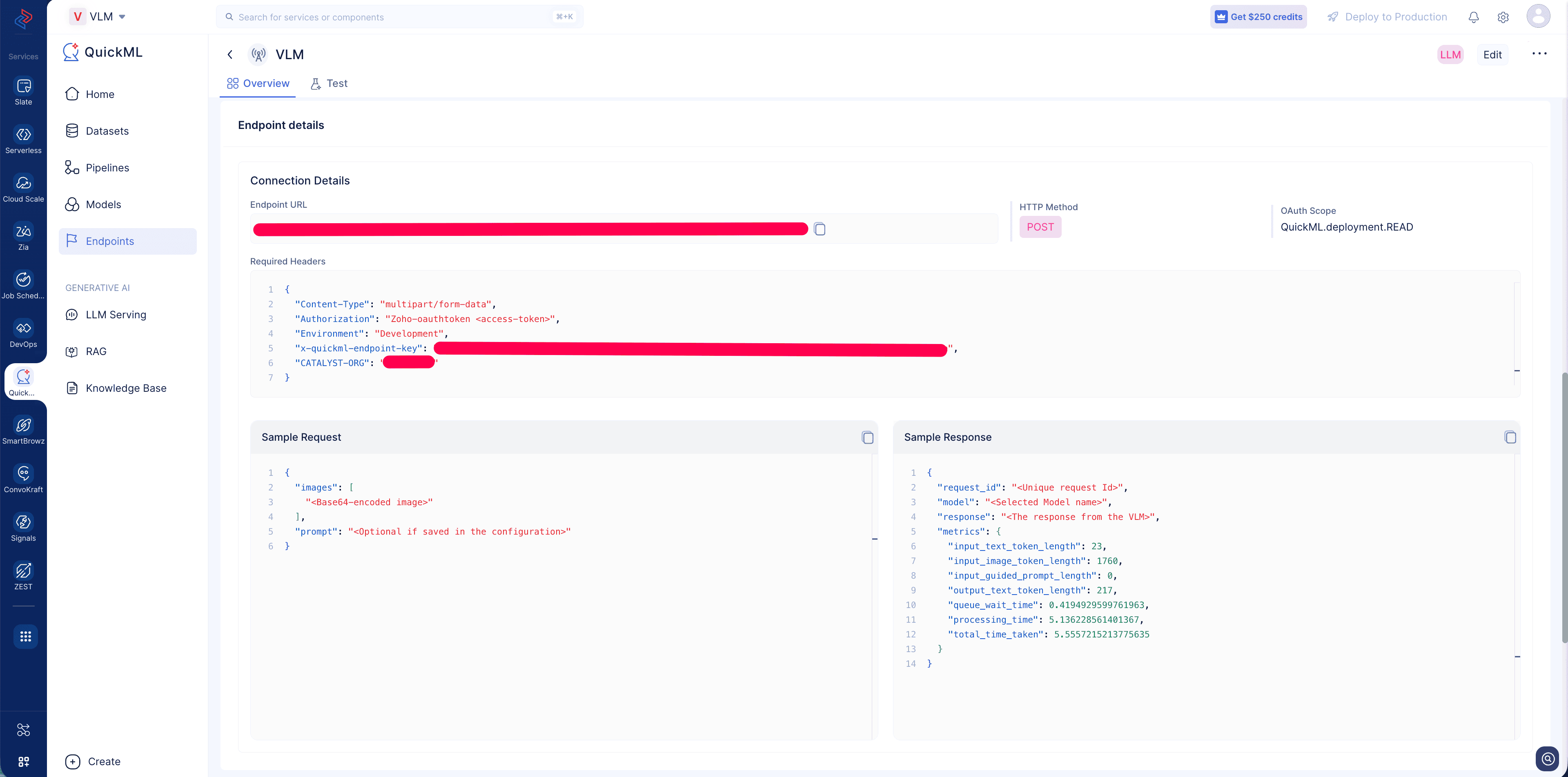
Task: Click the QuickML.deployment.READ scope text
Action: pyautogui.click(x=1346, y=227)
